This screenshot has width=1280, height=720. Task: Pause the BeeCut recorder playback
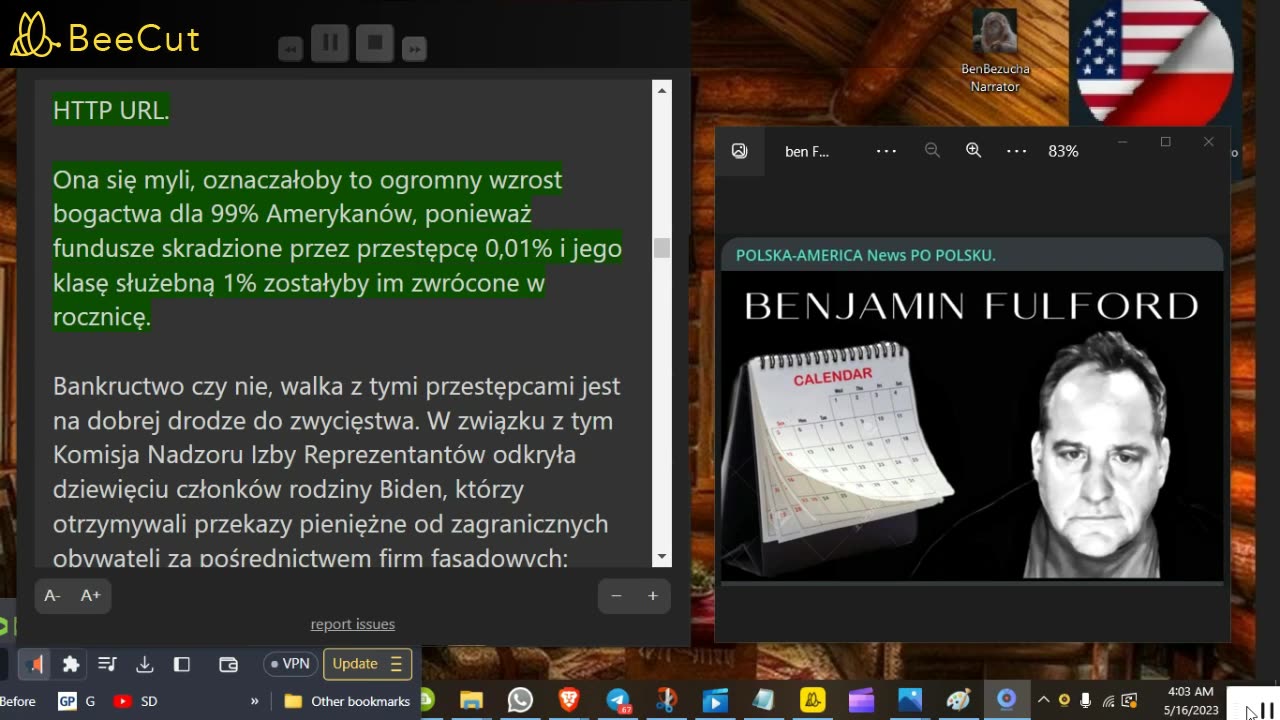(x=330, y=42)
